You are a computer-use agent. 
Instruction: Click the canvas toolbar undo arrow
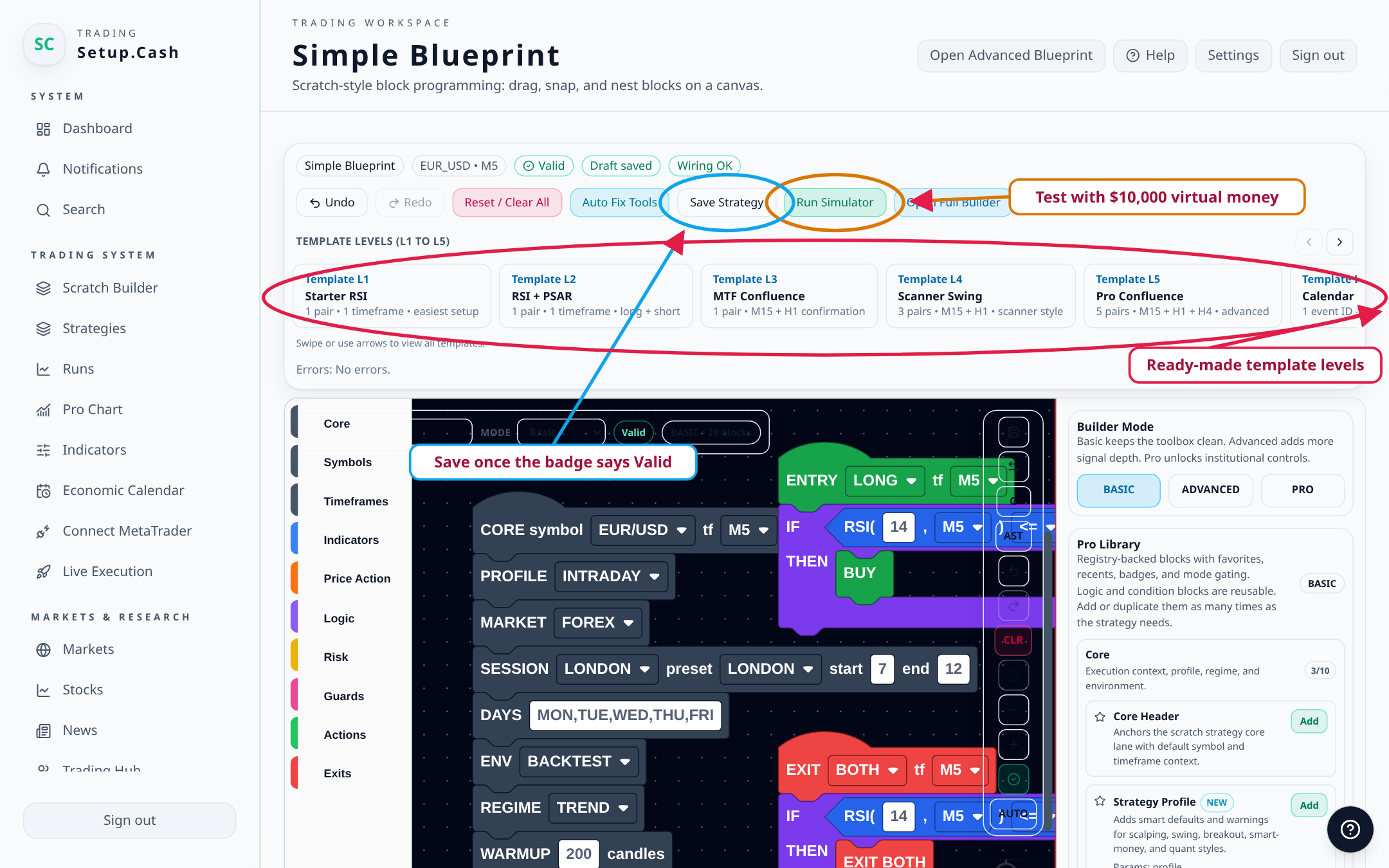tap(1013, 571)
